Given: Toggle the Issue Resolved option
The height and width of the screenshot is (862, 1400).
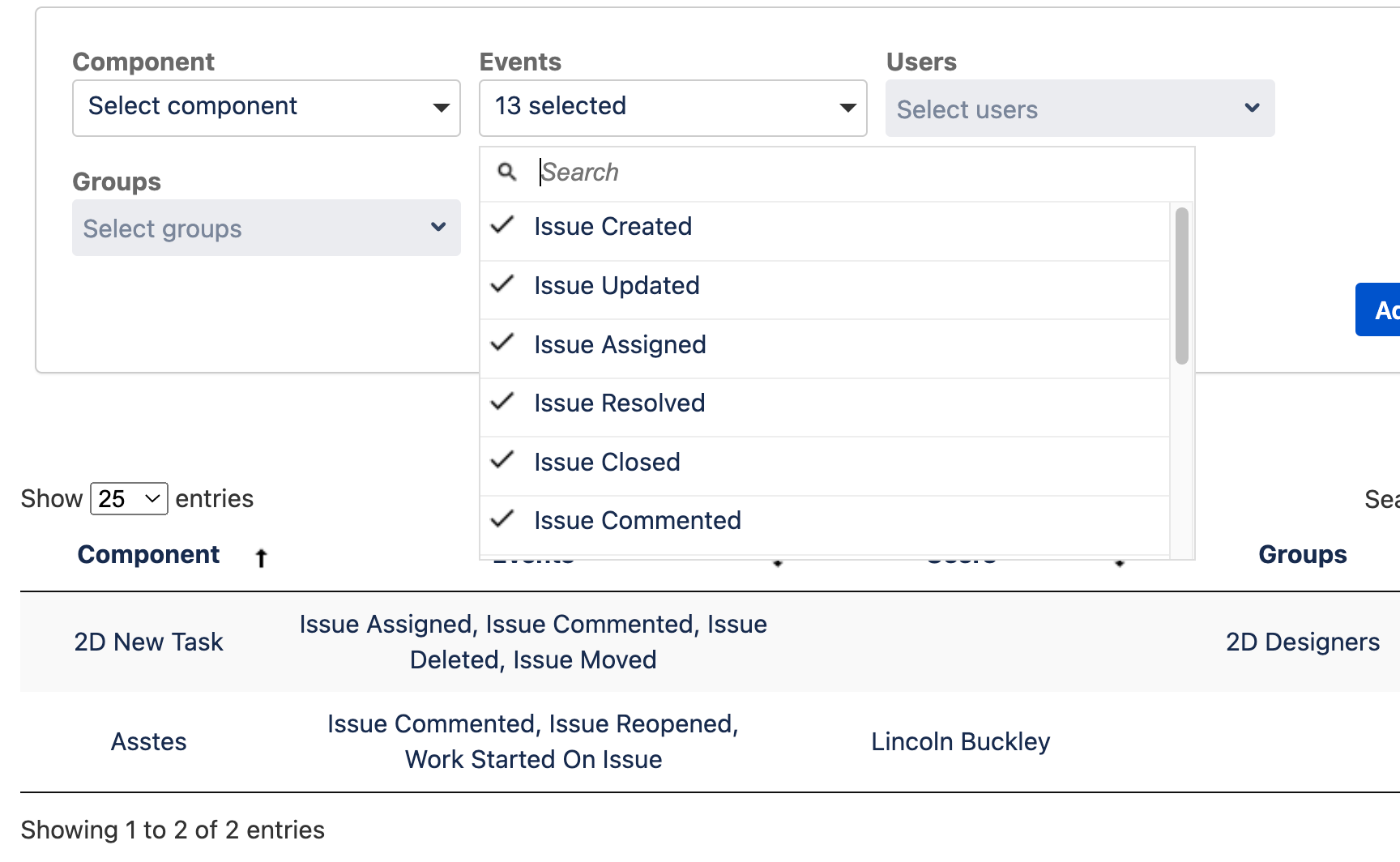Looking at the screenshot, I should pos(619,403).
